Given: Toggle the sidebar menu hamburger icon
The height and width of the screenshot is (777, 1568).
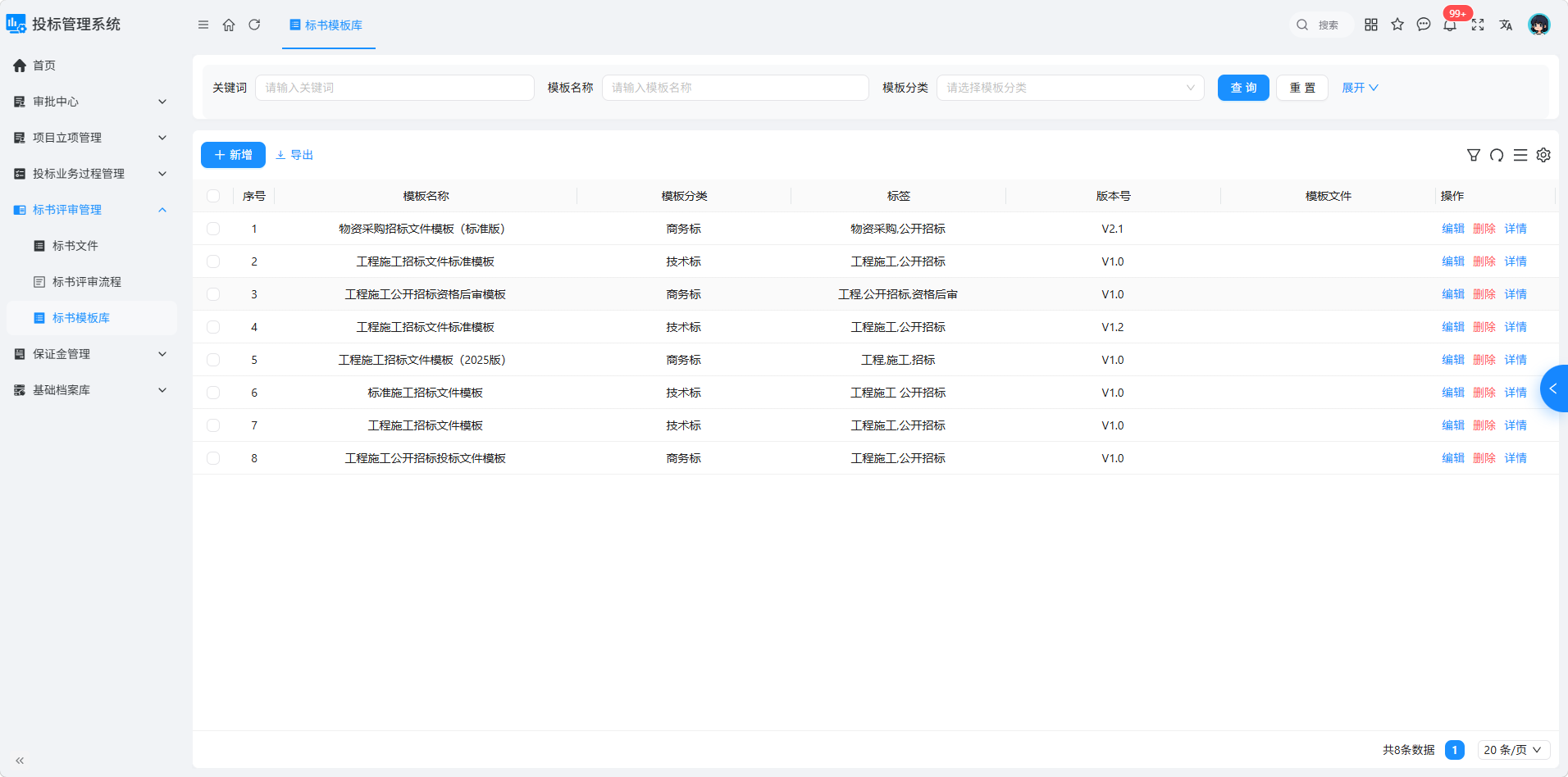Looking at the screenshot, I should pos(203,25).
